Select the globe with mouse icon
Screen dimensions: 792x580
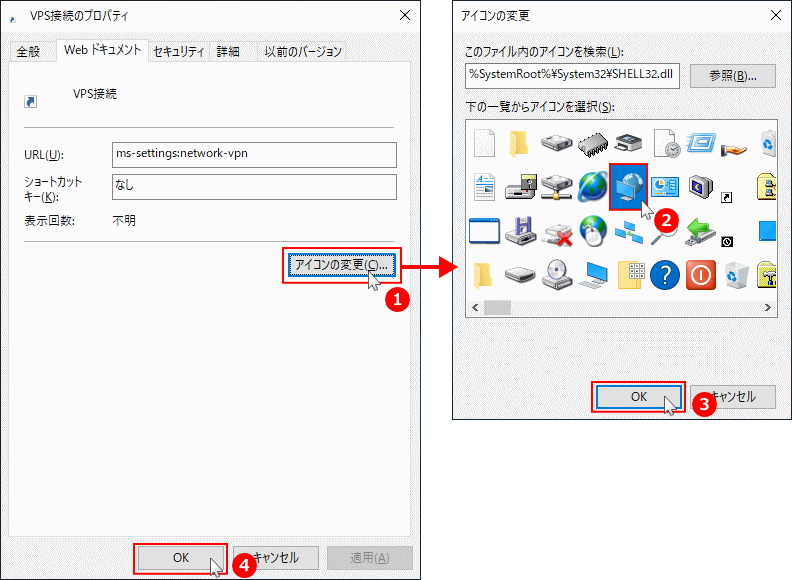pyautogui.click(x=593, y=231)
